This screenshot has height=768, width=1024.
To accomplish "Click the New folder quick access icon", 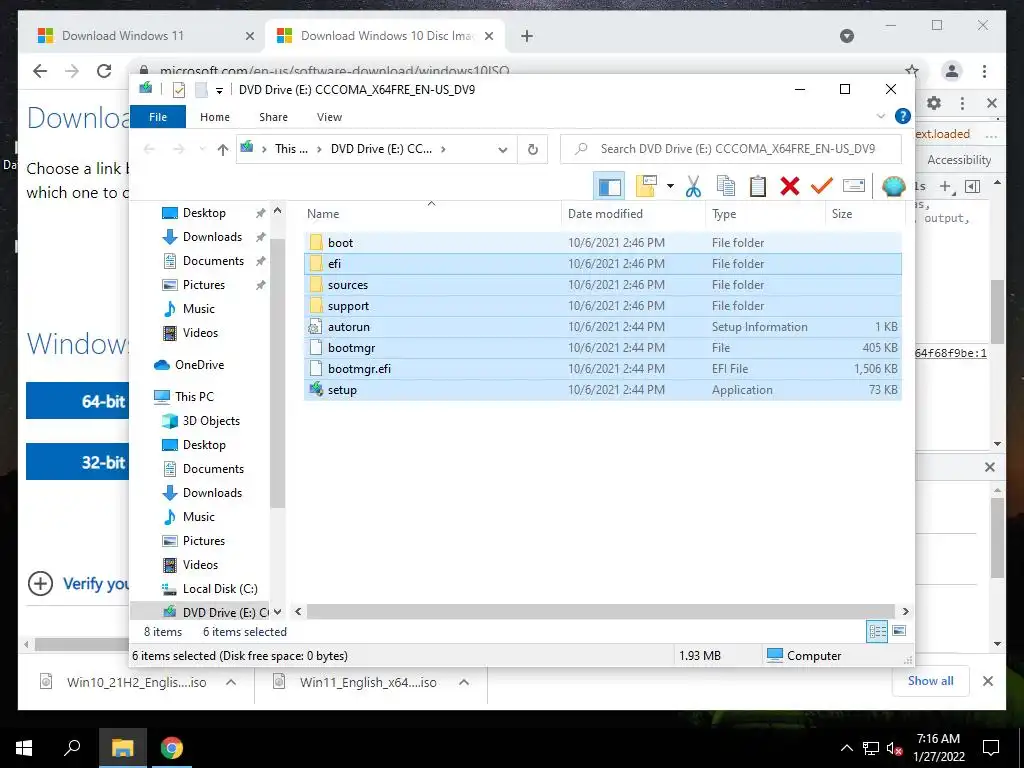I will 201,90.
